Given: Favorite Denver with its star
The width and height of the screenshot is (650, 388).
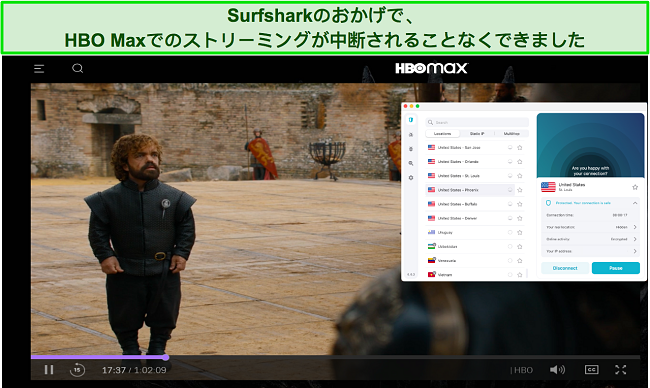Looking at the screenshot, I should (520, 218).
